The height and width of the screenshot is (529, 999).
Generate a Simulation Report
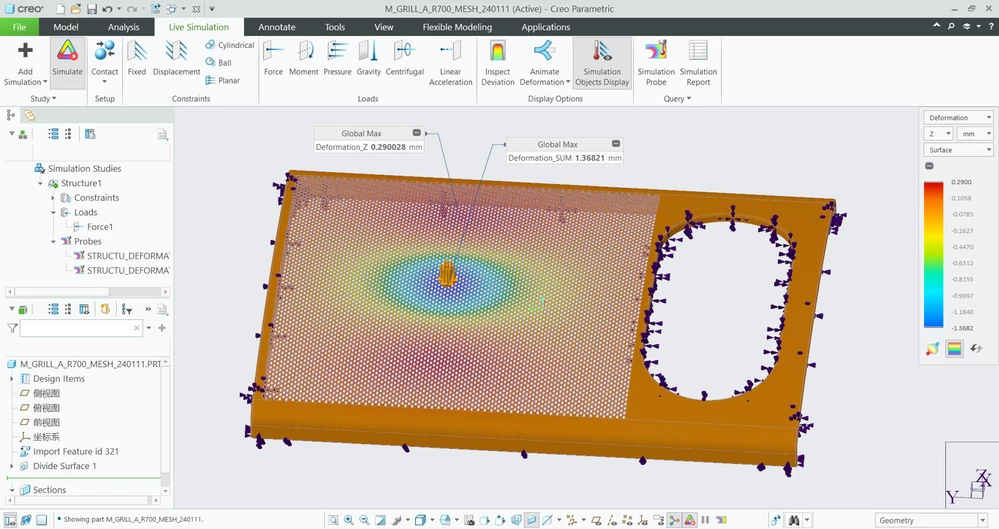point(698,63)
